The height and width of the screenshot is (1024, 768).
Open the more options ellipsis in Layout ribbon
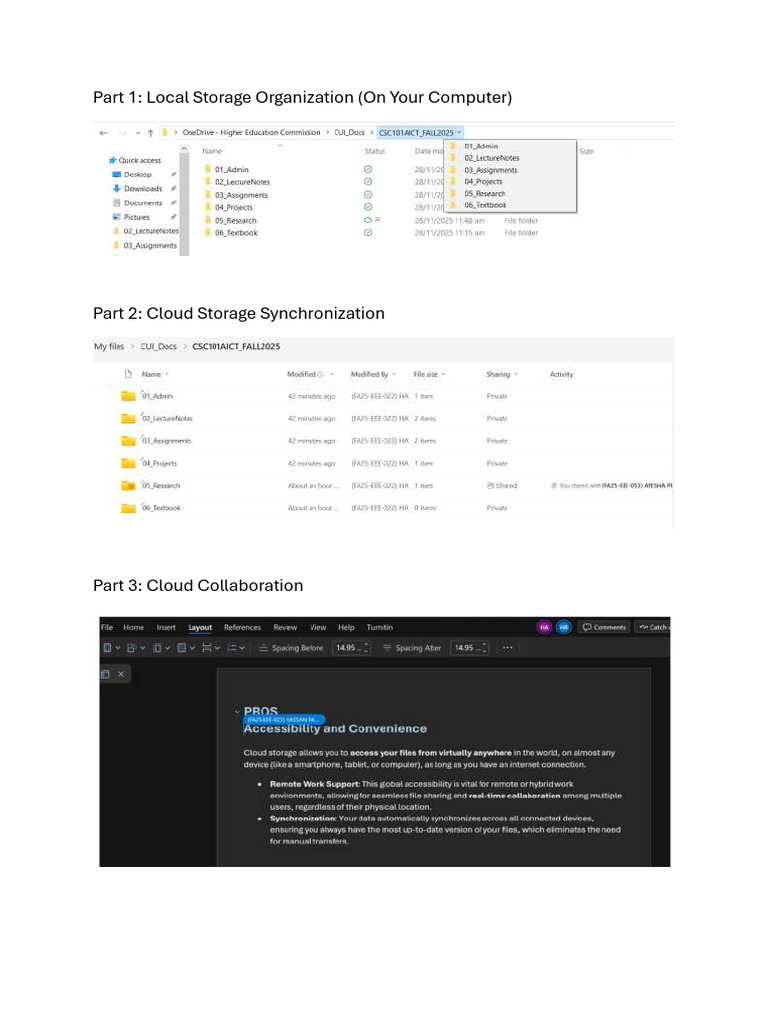tap(507, 648)
